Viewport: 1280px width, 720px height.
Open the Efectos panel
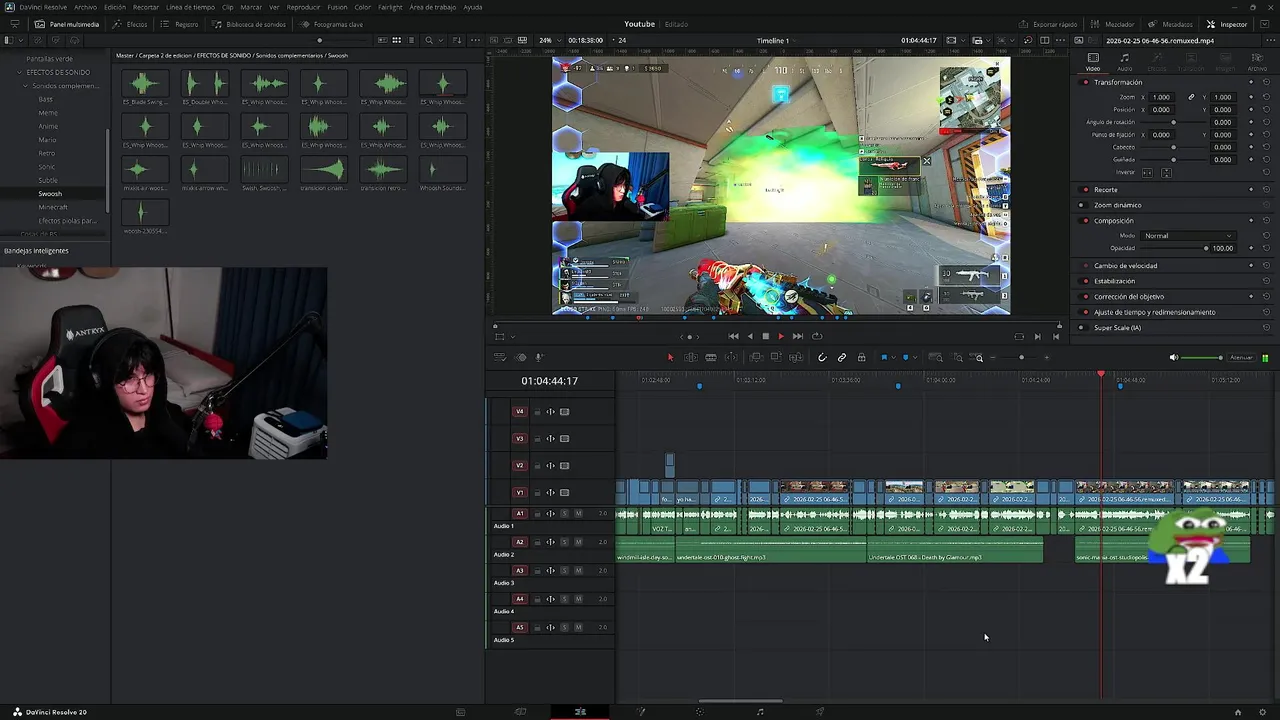point(131,24)
